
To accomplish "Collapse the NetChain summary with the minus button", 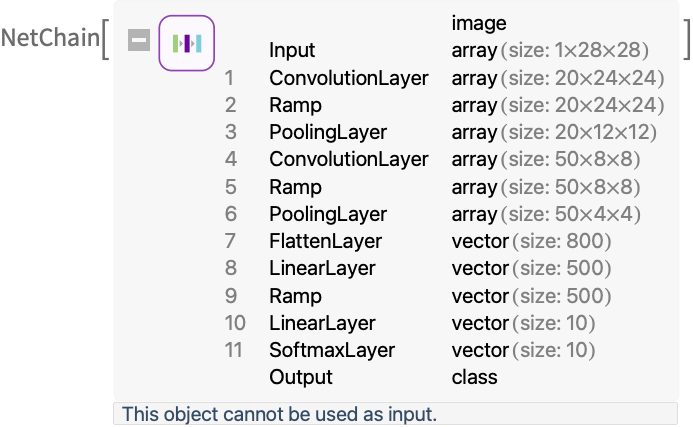I will click(139, 40).
